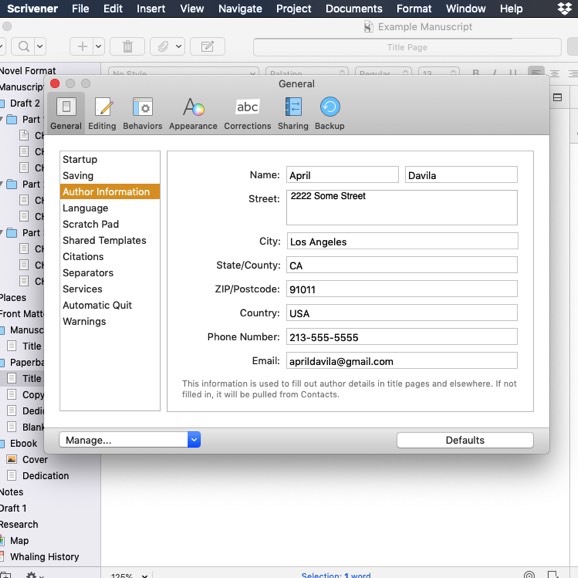Select Automatic Quit in the settings list
578x578 pixels.
[110, 305]
